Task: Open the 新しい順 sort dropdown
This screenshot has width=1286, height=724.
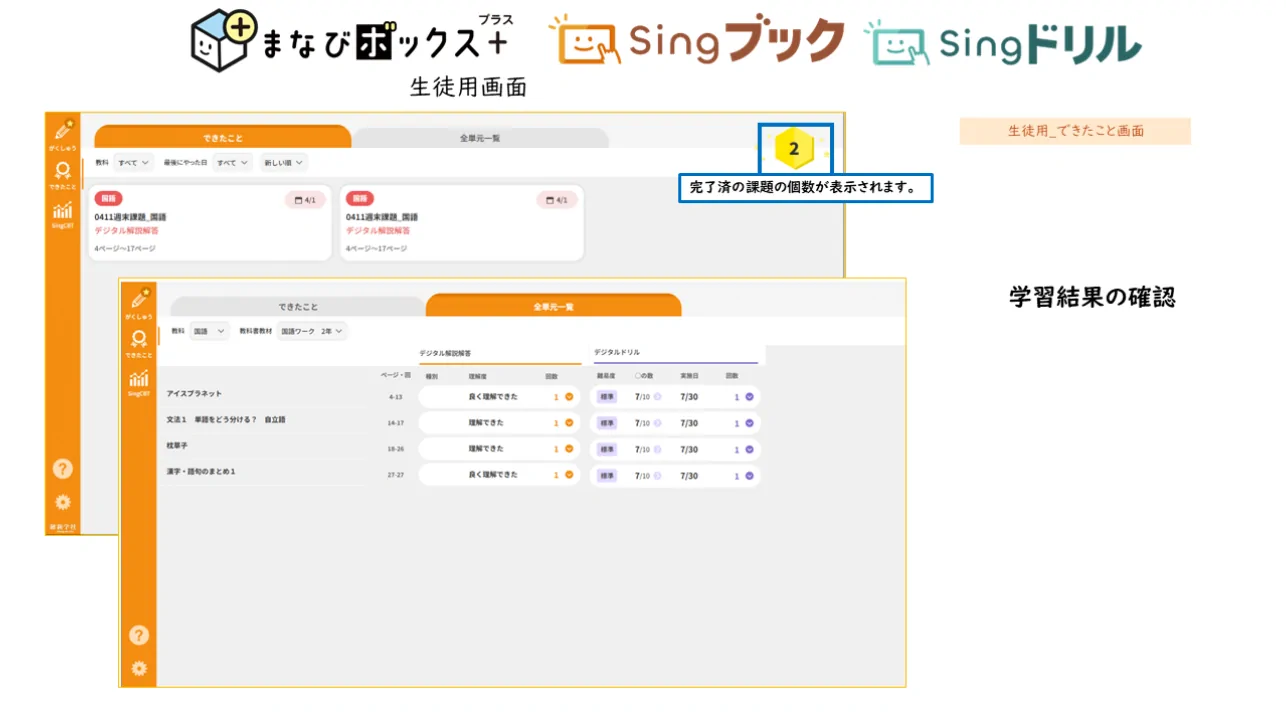Action: [x=284, y=162]
